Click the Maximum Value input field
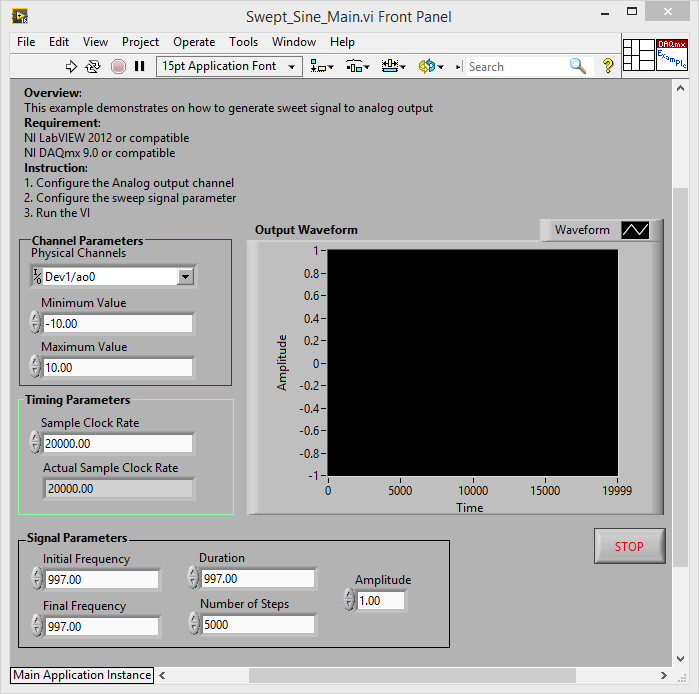Screen dimensions: 699x694 pos(118,368)
